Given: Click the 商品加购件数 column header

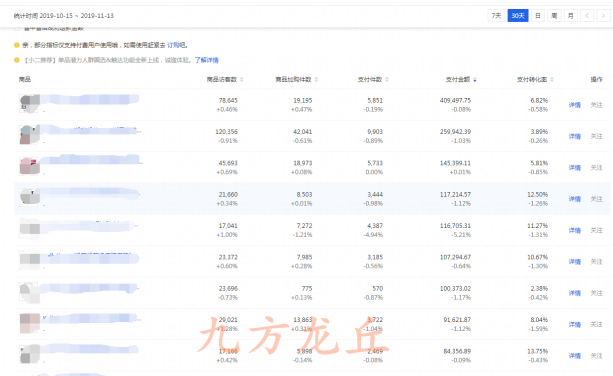Looking at the screenshot, I should 293,79.
